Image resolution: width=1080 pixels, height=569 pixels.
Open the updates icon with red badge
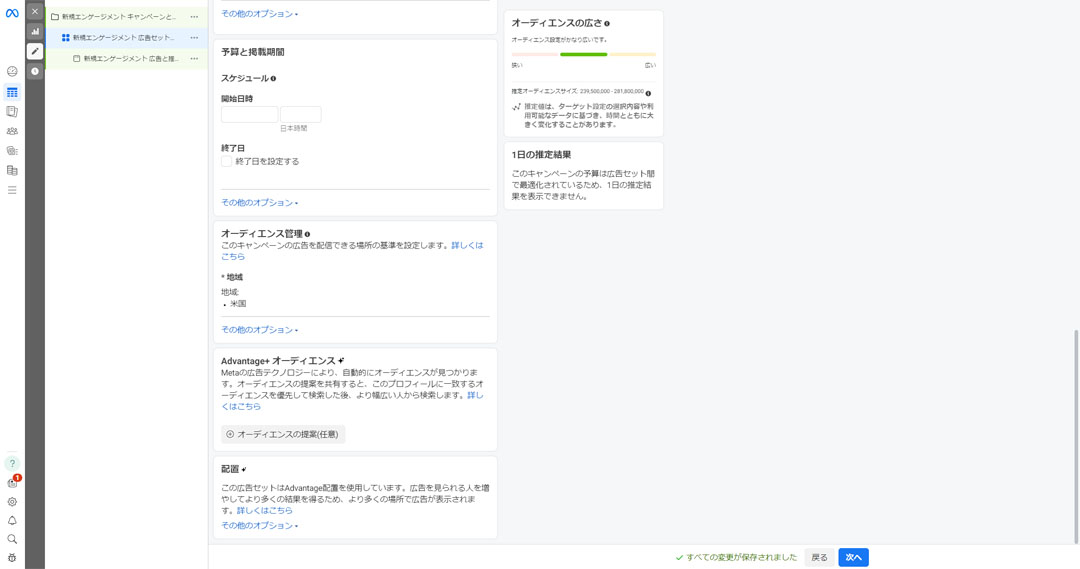point(12,482)
